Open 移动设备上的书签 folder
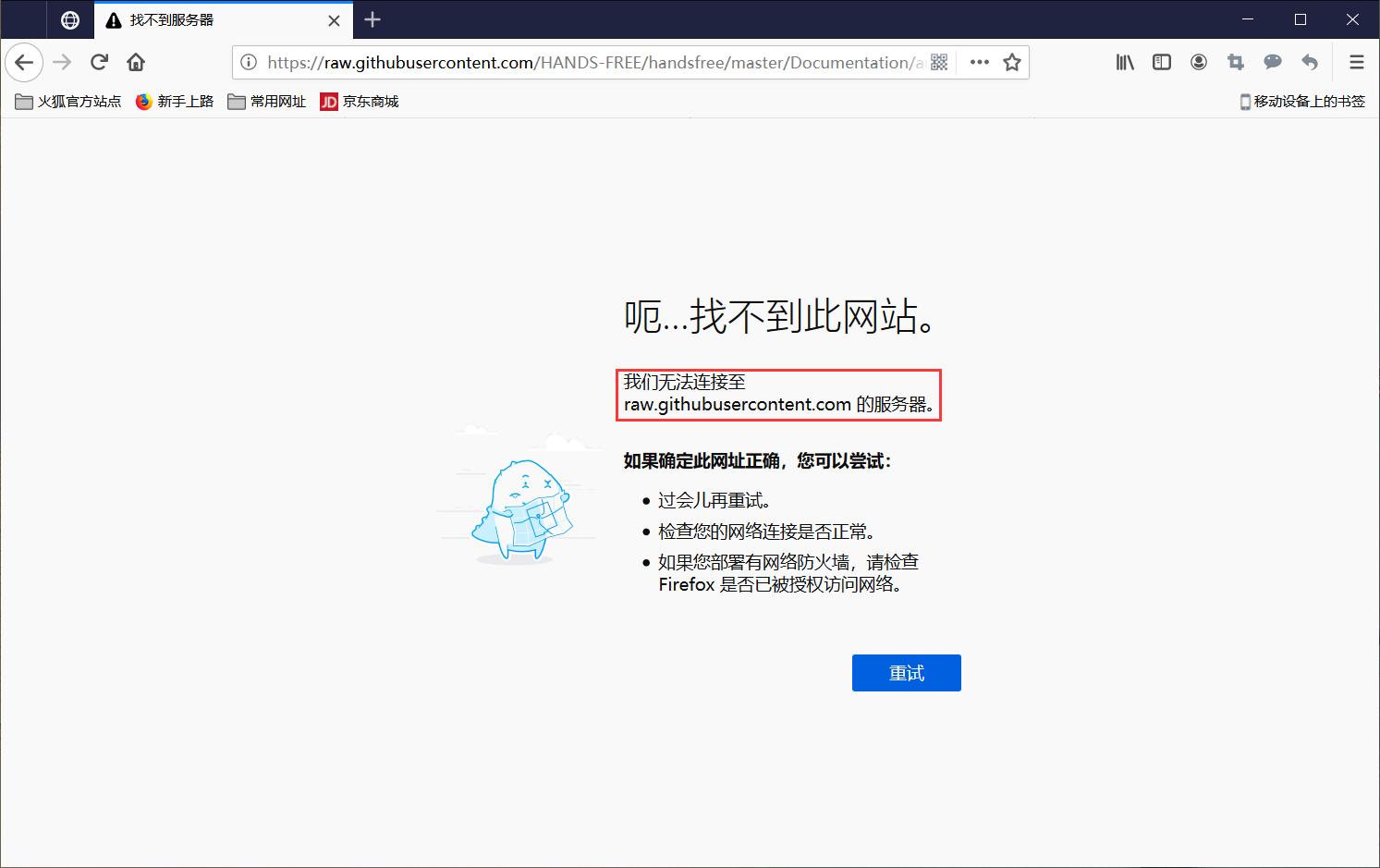Viewport: 1380px width, 868px height. (x=1302, y=102)
